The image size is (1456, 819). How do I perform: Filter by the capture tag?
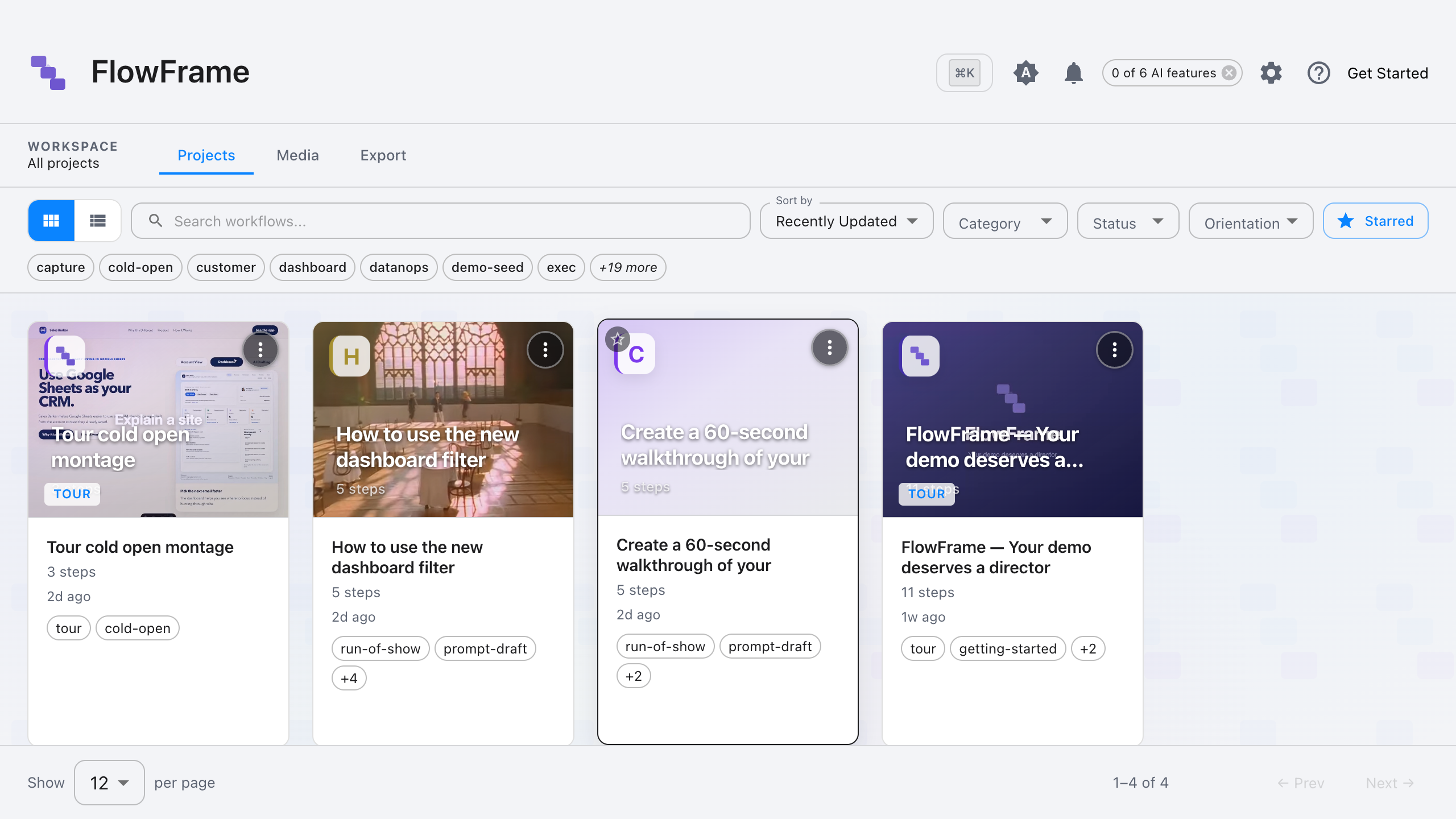pyautogui.click(x=61, y=267)
